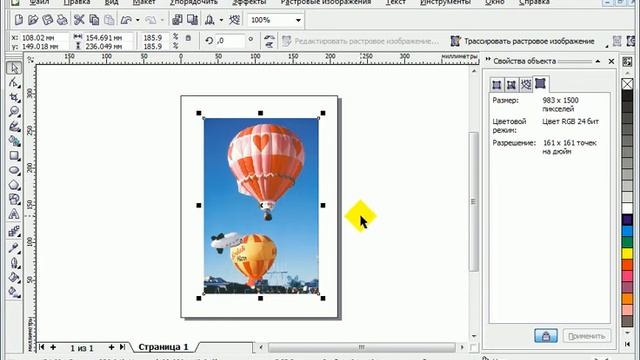The image size is (640, 360).
Task: Click the welcome screen icon
Action: coord(234,20)
